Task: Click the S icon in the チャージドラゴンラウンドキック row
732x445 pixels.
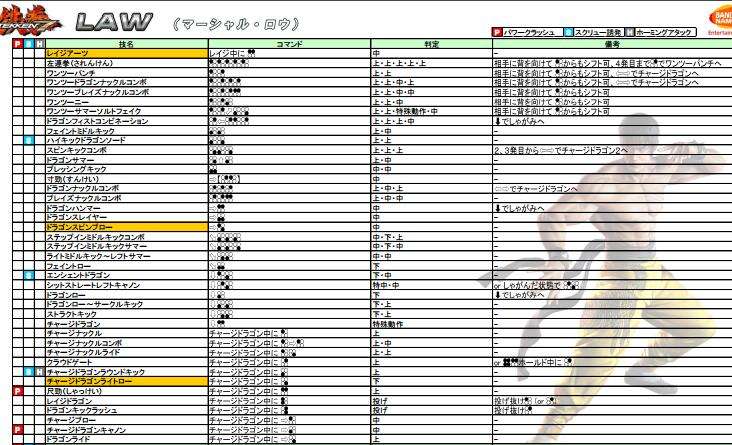Action: coord(29,372)
